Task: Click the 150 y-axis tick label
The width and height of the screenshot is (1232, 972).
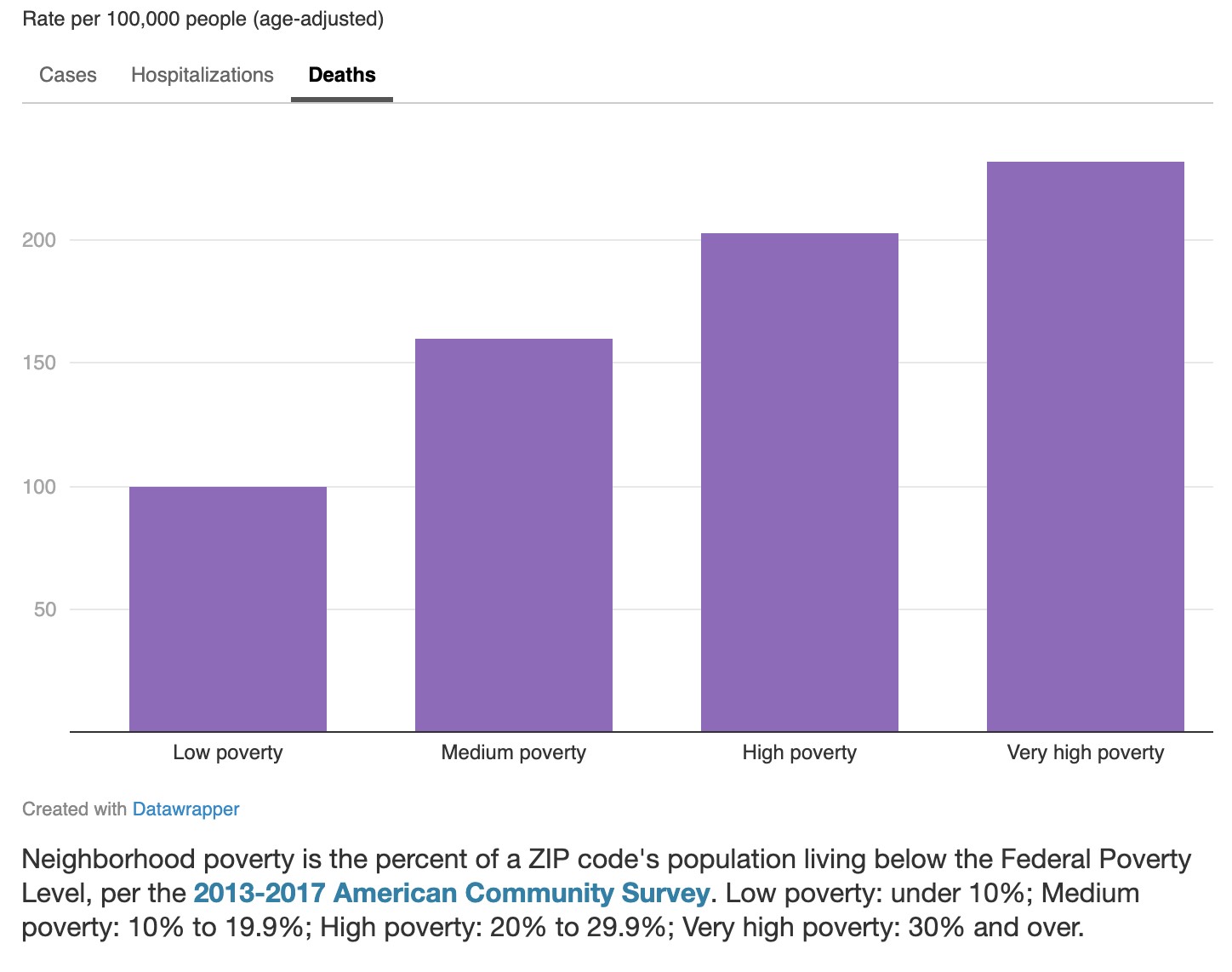Action: [39, 363]
